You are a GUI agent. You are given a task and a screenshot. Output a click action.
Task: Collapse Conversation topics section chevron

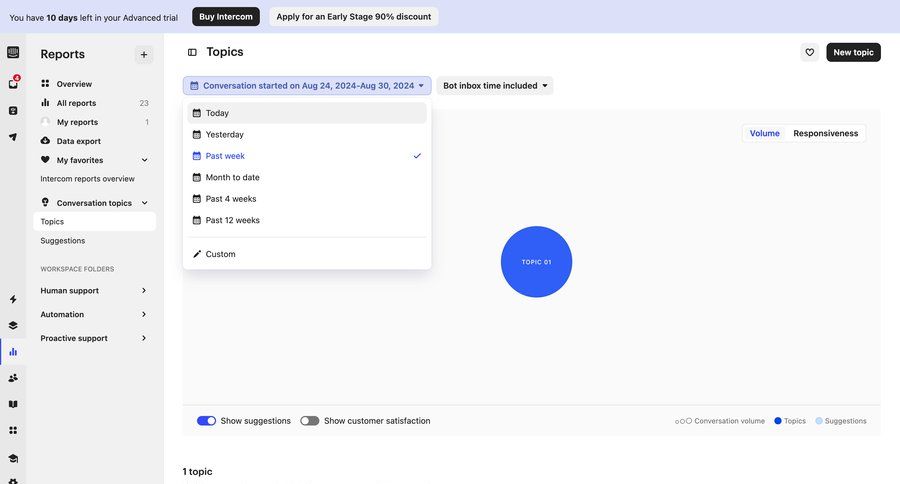pyautogui.click(x=145, y=203)
